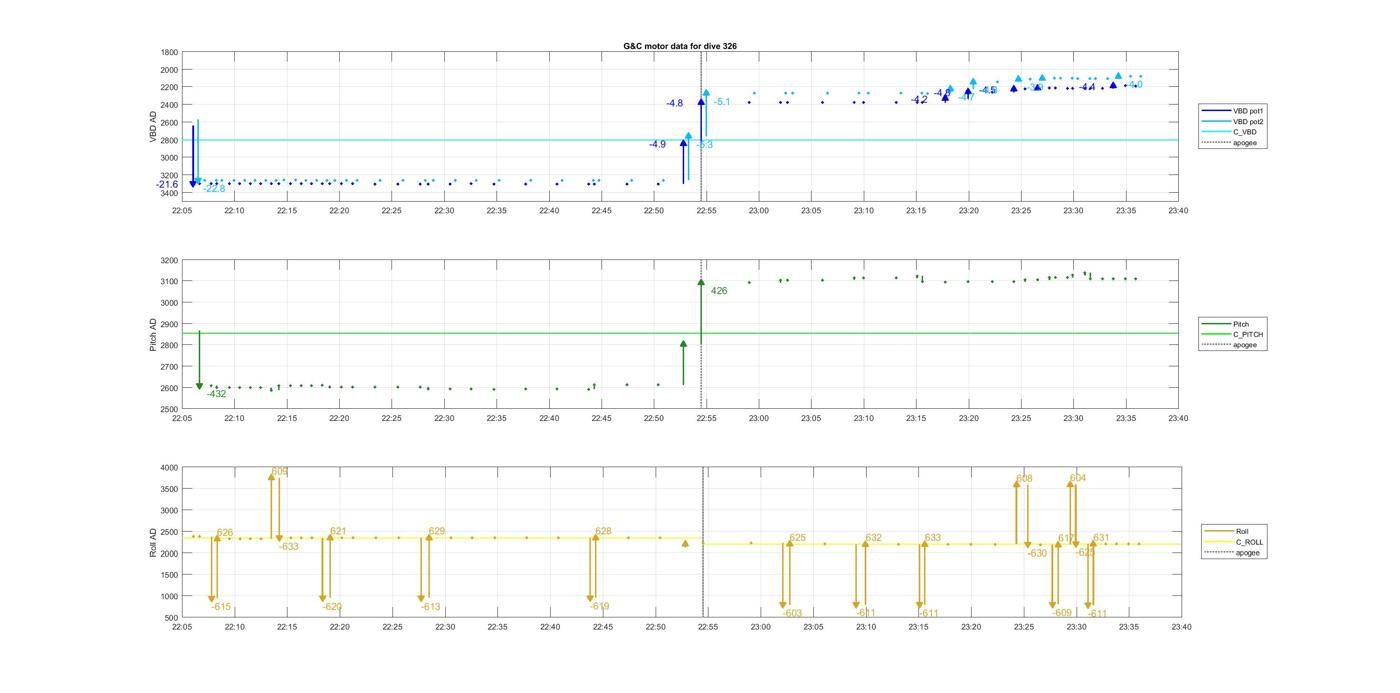
Task: Click the '23:40' time tick under the Roll plot
Action: pyautogui.click(x=1181, y=627)
